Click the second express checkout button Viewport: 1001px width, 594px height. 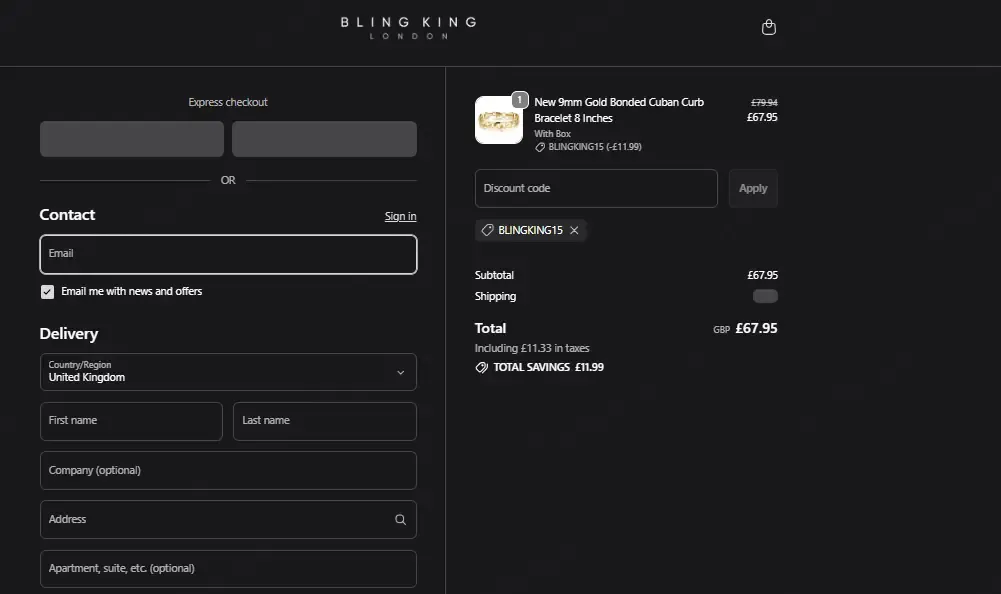coord(324,139)
